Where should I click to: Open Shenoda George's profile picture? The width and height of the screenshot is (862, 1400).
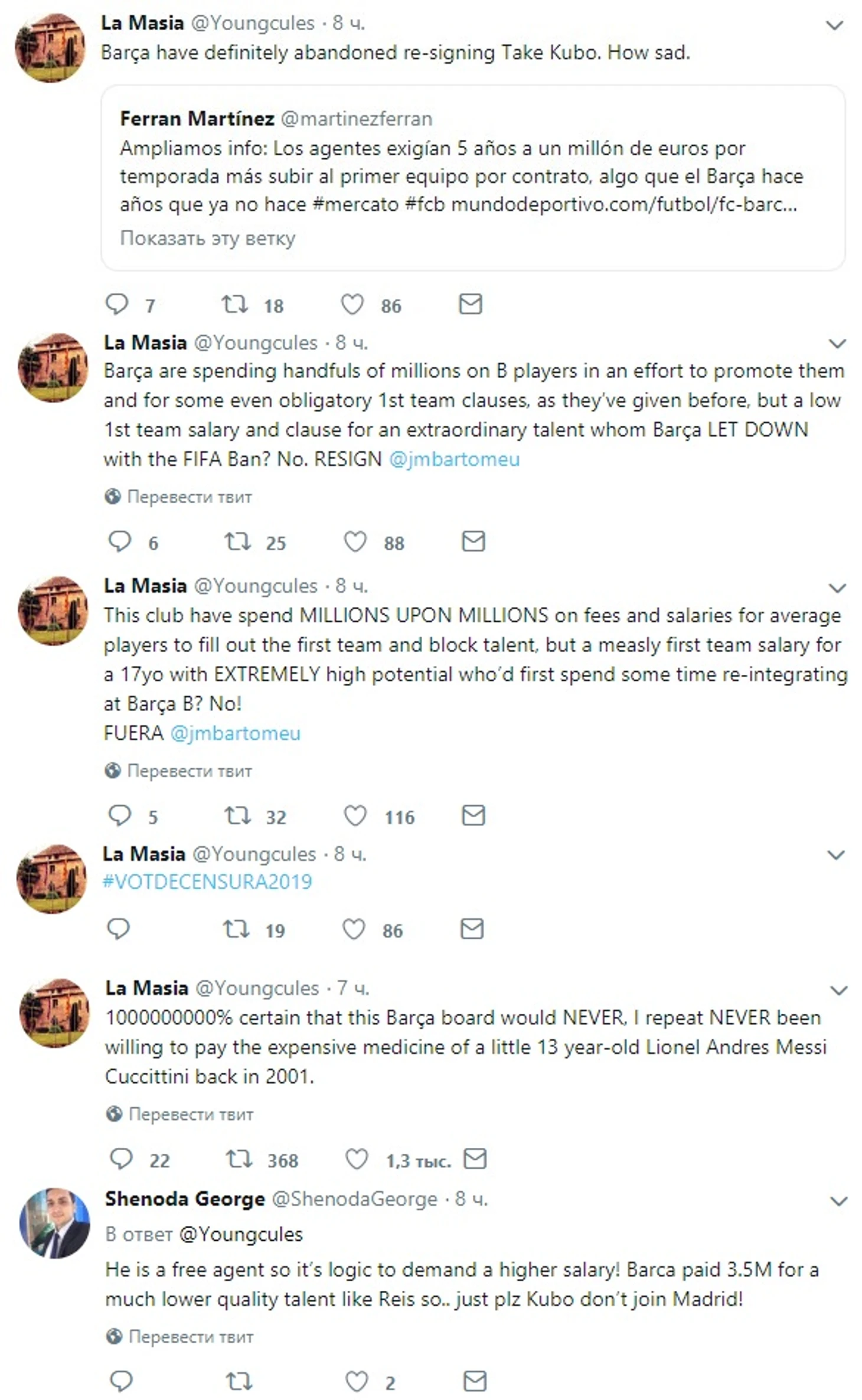54,1223
